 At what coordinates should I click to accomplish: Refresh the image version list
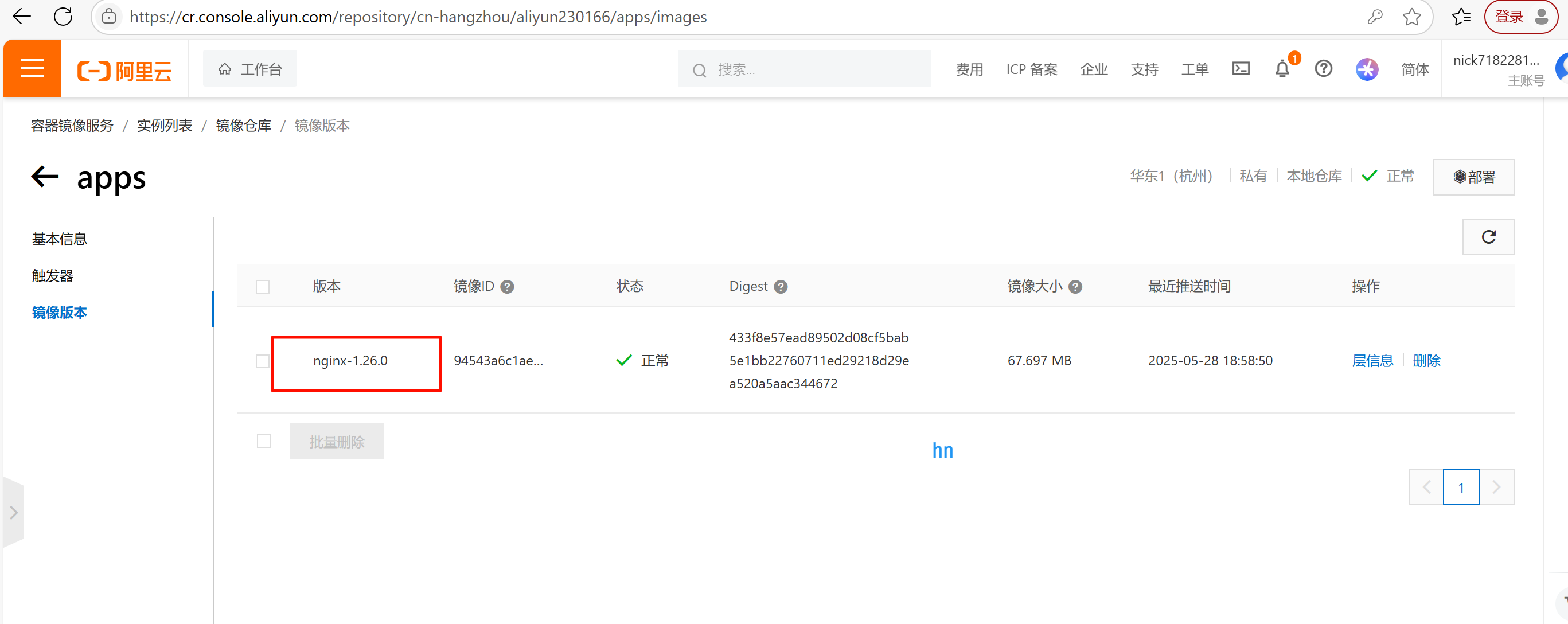pos(1488,237)
